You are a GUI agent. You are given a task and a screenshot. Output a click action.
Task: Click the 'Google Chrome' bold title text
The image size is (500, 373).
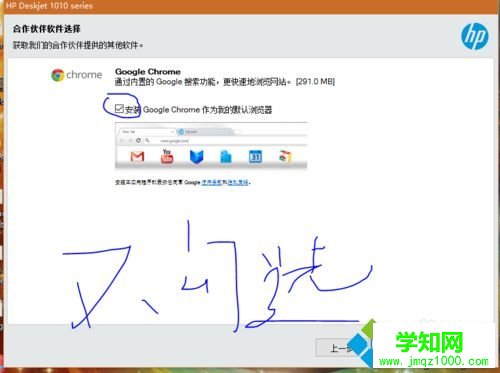point(148,72)
